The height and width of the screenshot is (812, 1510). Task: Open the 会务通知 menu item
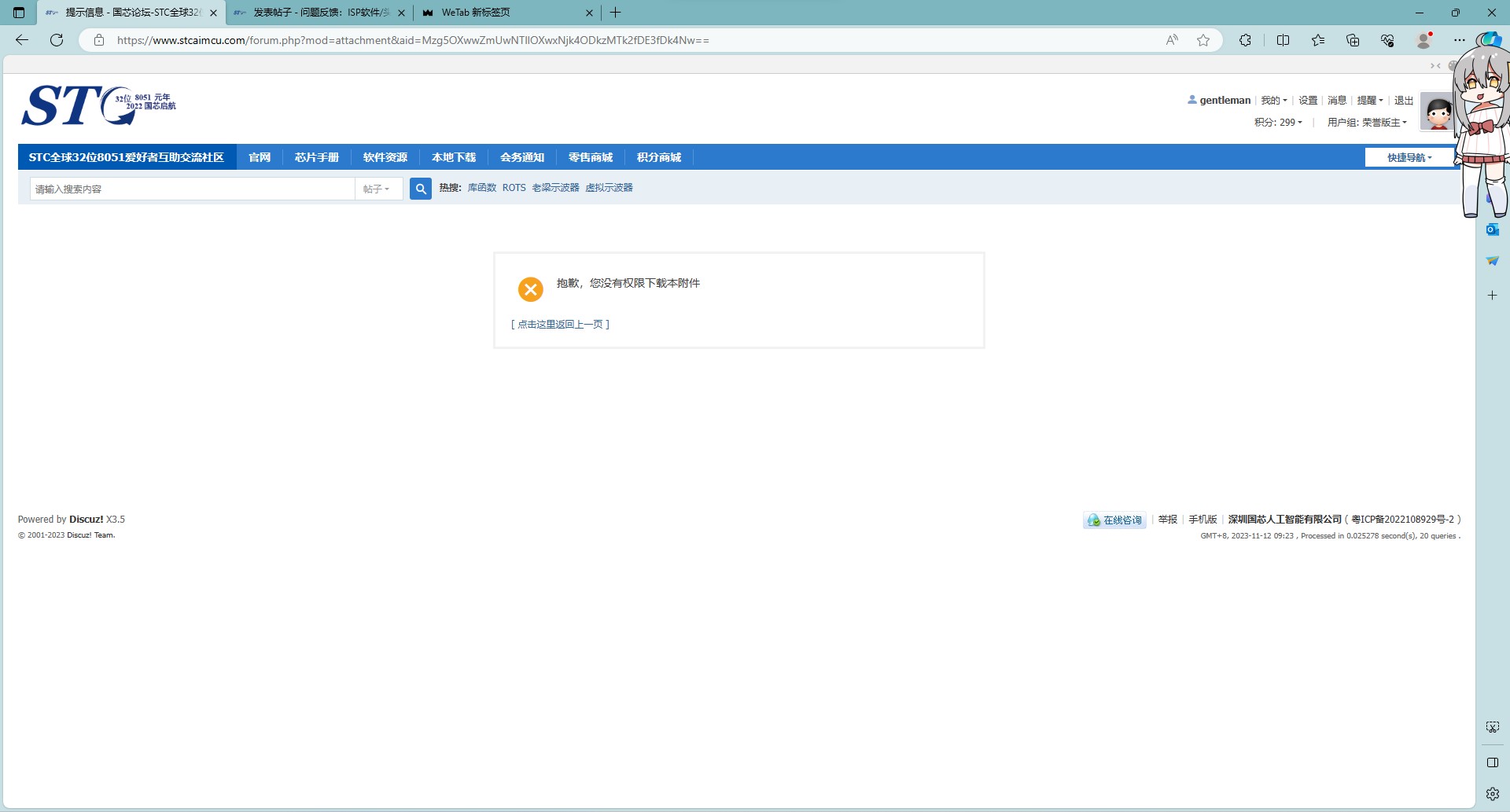[x=522, y=157]
